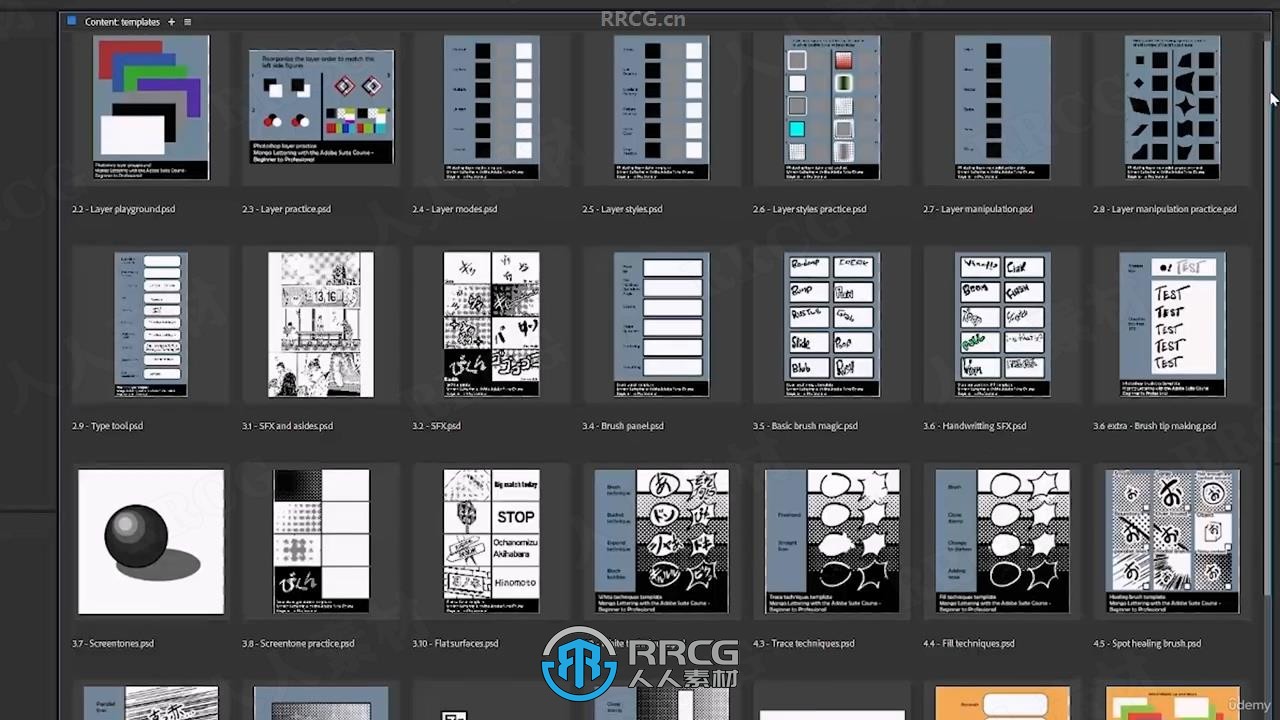Image resolution: width=1280 pixels, height=720 pixels.
Task: Select the Layer manipulation practice shapes thumbnail
Action: point(1172,108)
